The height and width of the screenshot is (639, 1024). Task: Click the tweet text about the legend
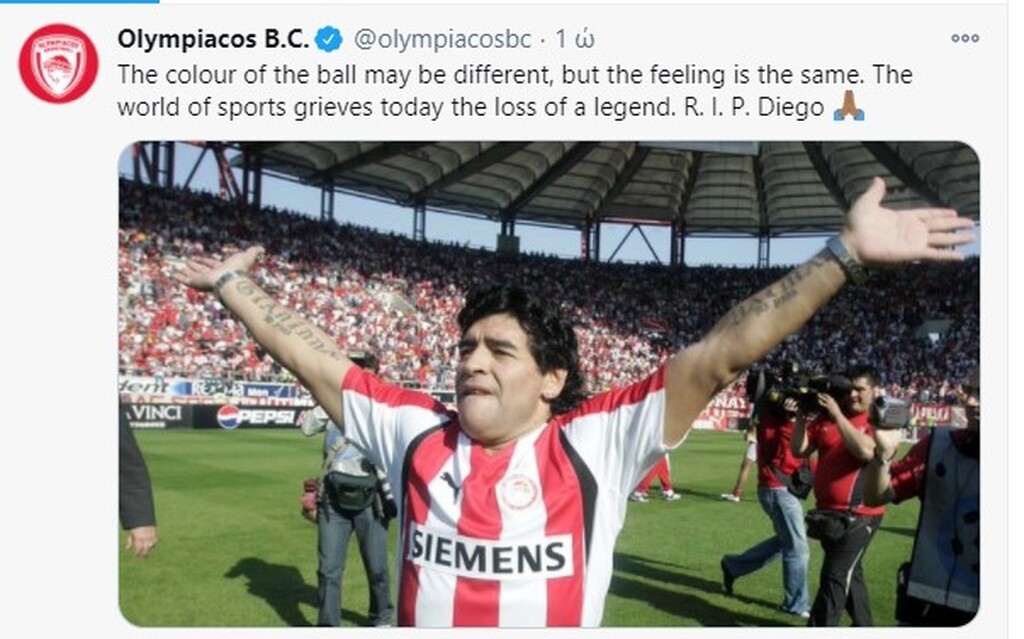click(515, 90)
